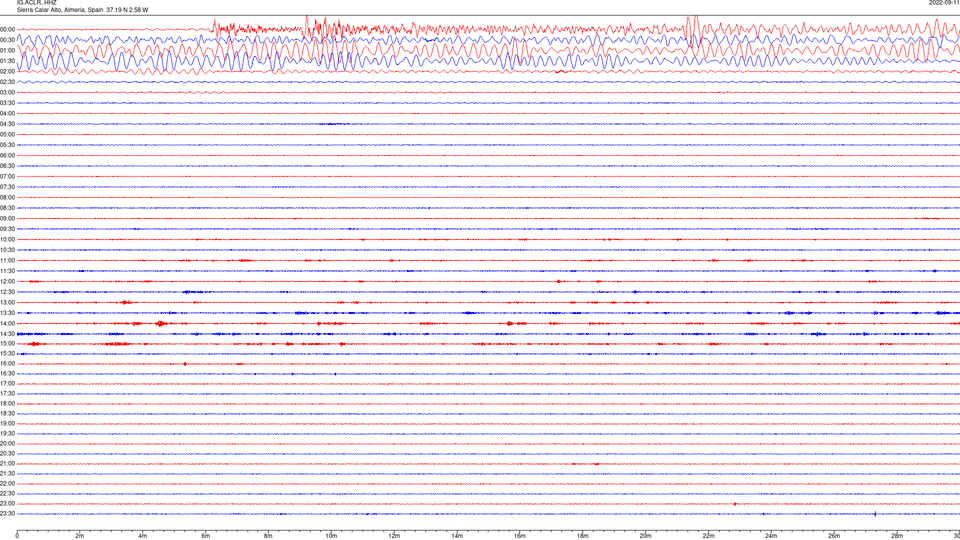Click the 26m tick label on time axis
This screenshot has width=960, height=540.
pyautogui.click(x=834, y=536)
